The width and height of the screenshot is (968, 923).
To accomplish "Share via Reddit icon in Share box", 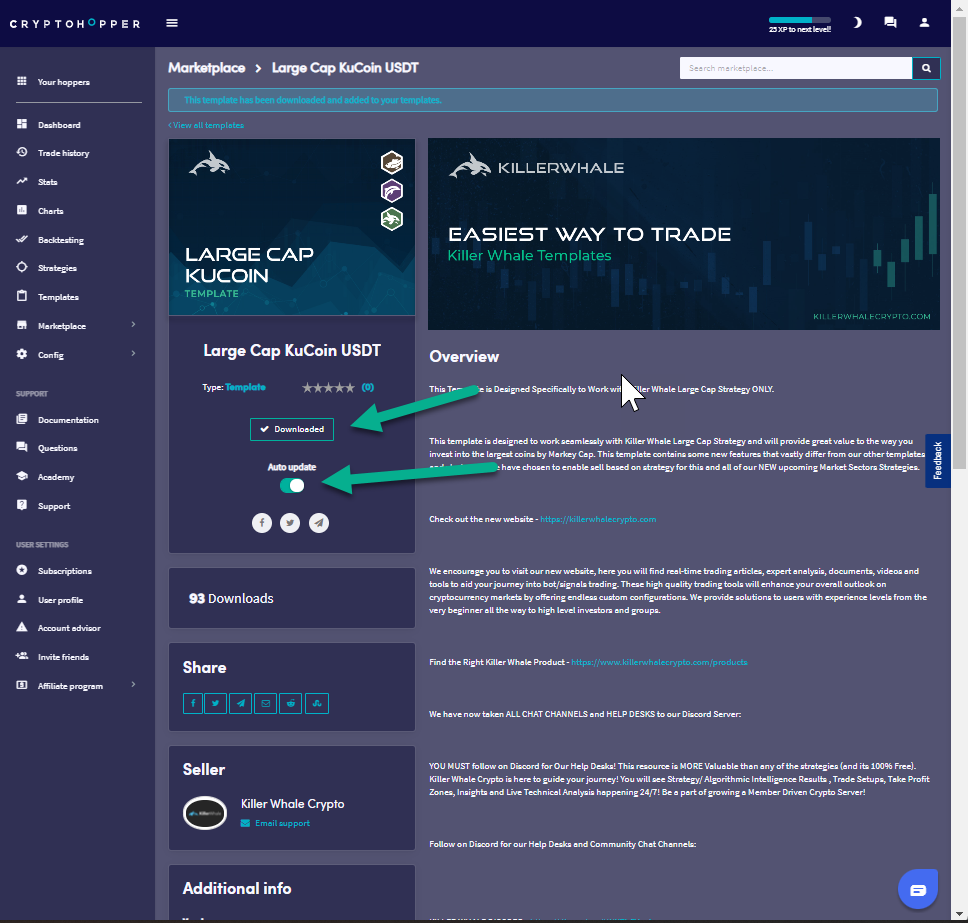I will (x=291, y=703).
